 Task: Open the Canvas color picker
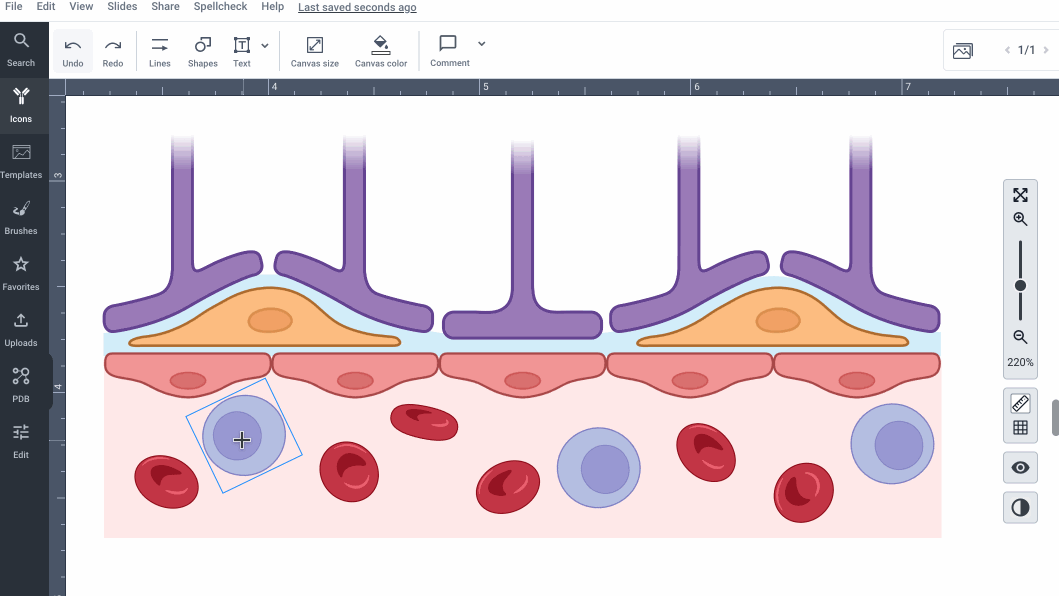(381, 51)
